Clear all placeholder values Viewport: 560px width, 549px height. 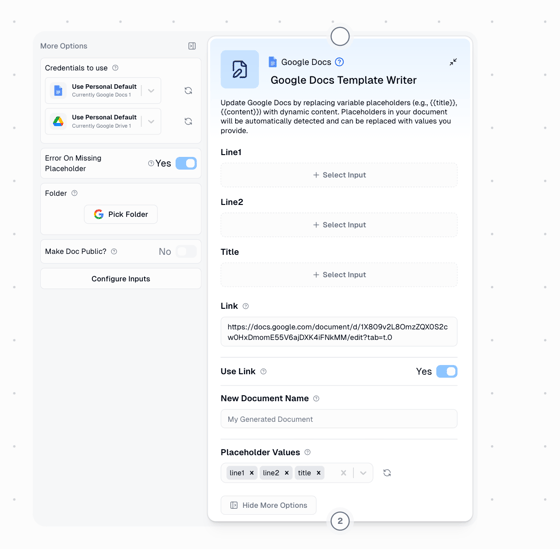(x=344, y=473)
